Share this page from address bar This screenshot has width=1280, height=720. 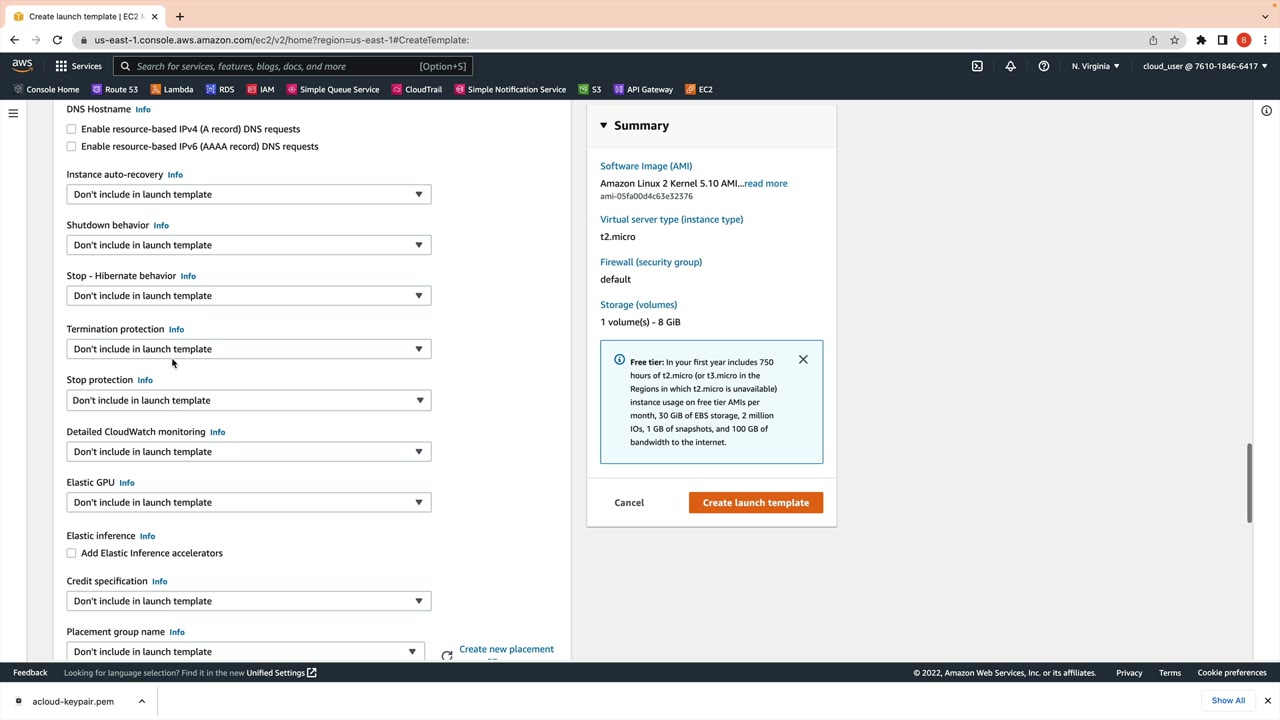coord(1153,40)
